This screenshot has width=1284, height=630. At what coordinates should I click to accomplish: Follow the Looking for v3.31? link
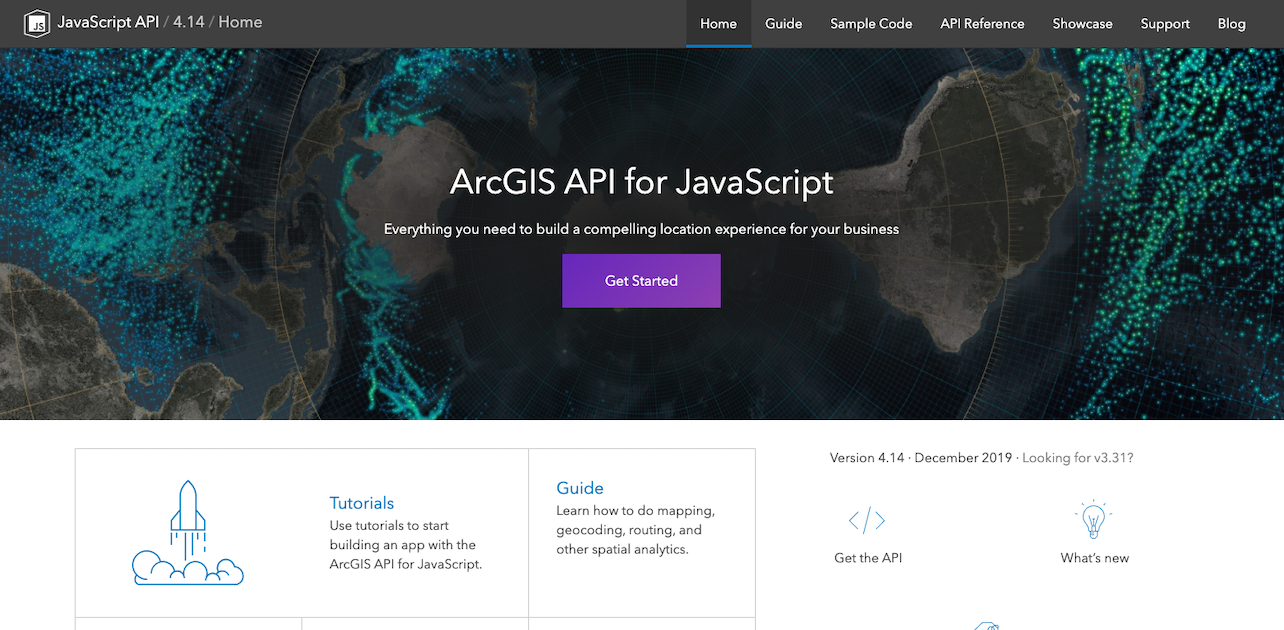(x=1078, y=458)
